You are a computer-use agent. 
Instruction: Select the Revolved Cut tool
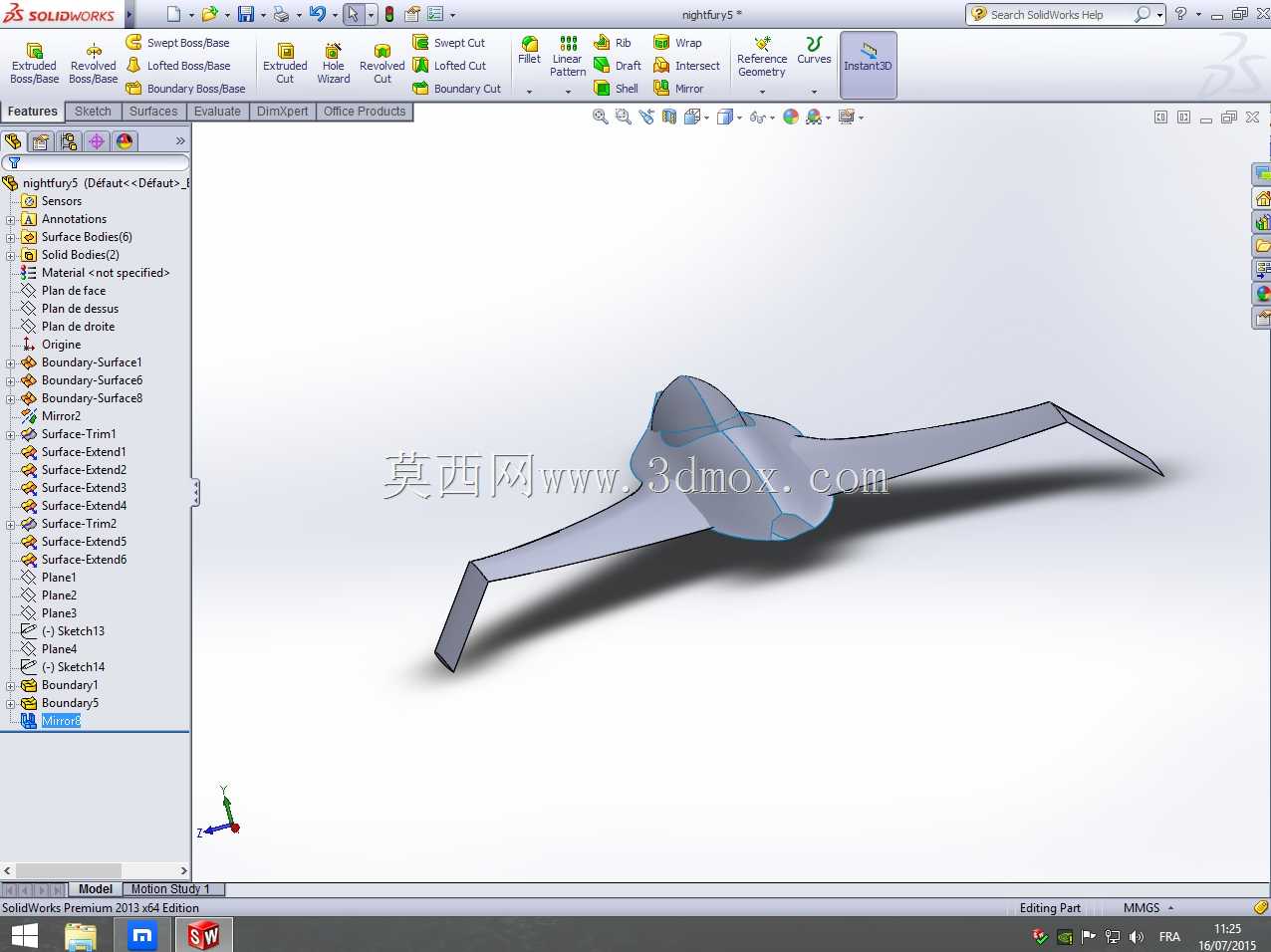point(381,63)
